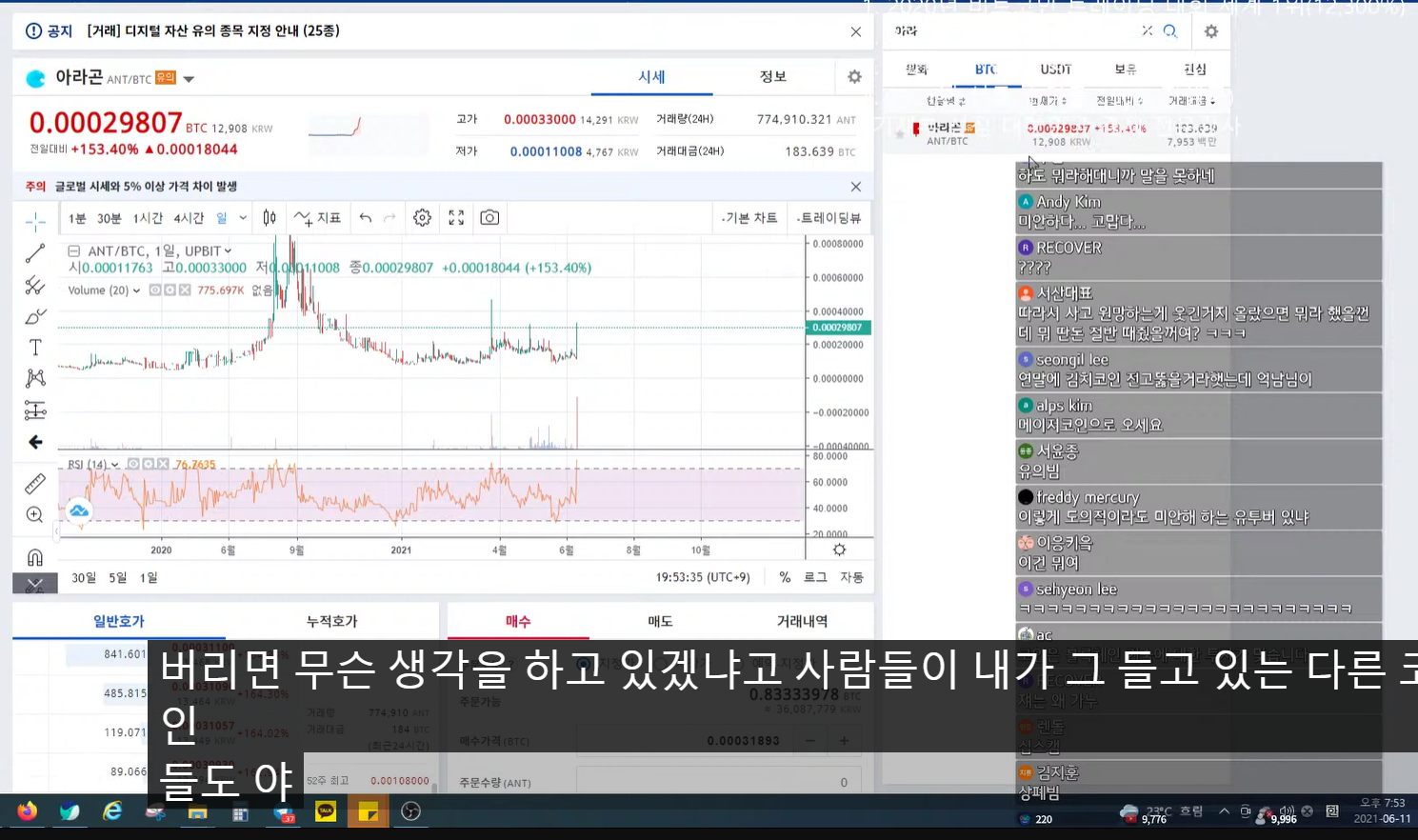Expand the RSI (14) indicator options

pos(115,465)
